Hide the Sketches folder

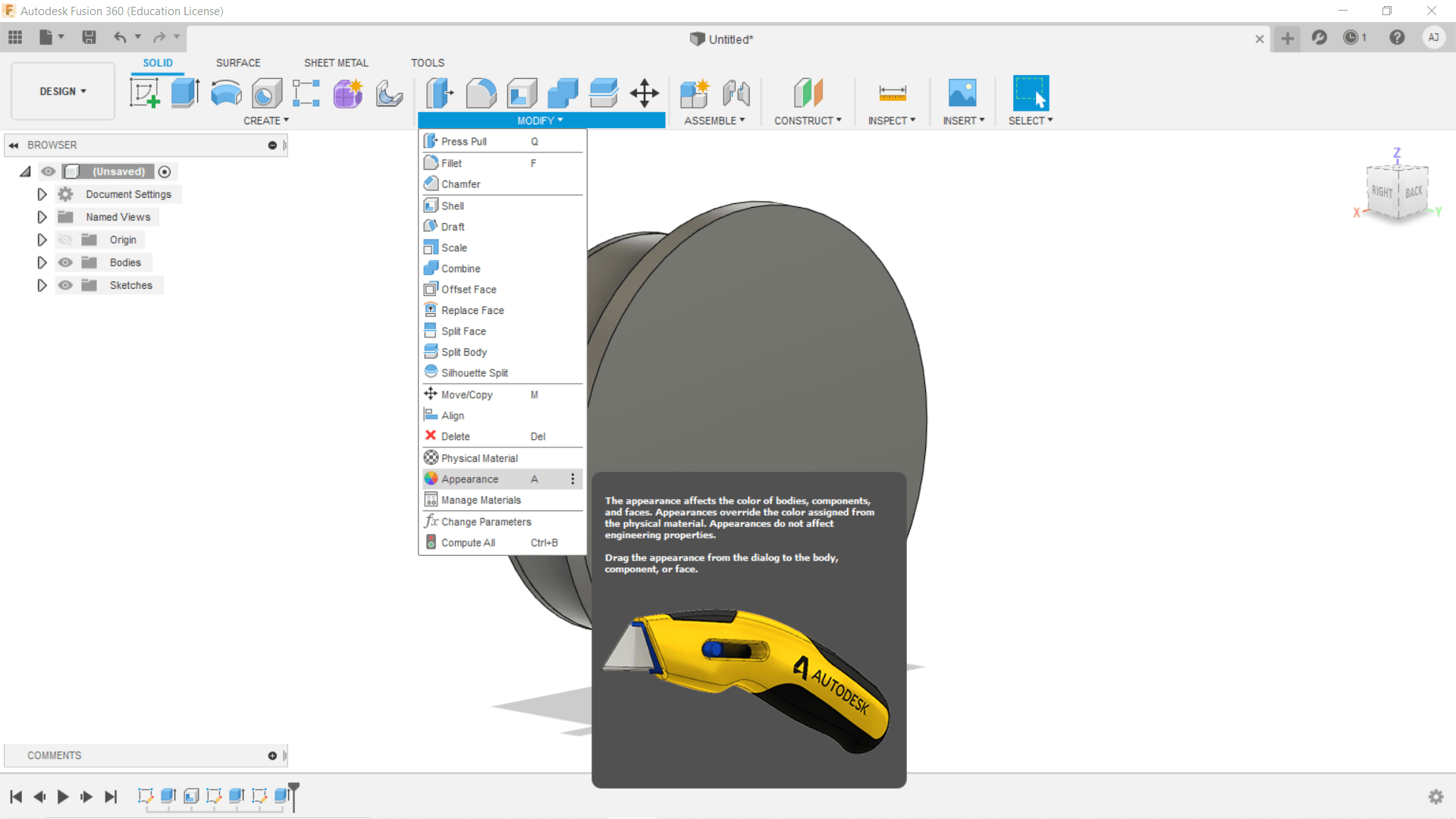tap(66, 285)
